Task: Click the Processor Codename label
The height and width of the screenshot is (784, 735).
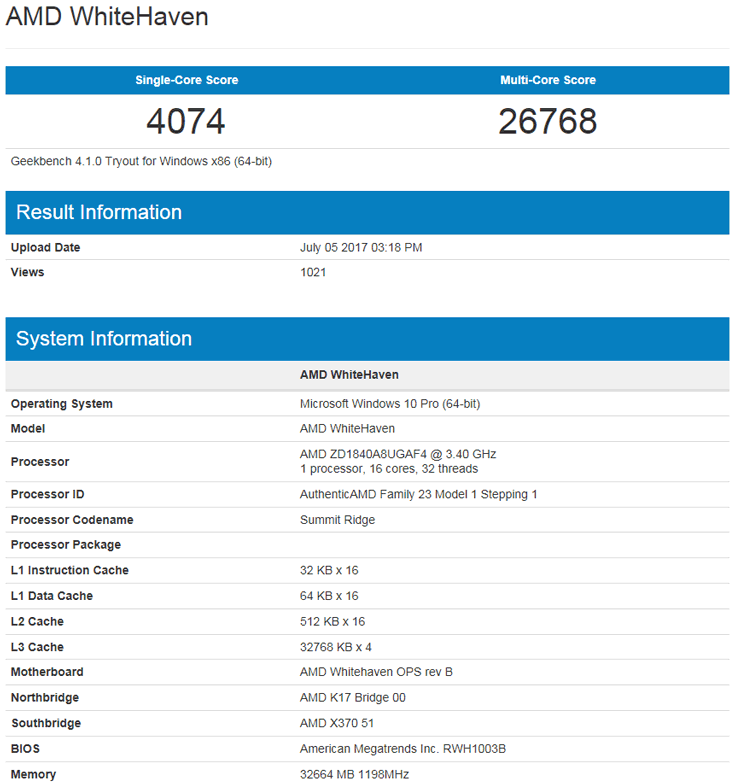Action: click(x=72, y=520)
